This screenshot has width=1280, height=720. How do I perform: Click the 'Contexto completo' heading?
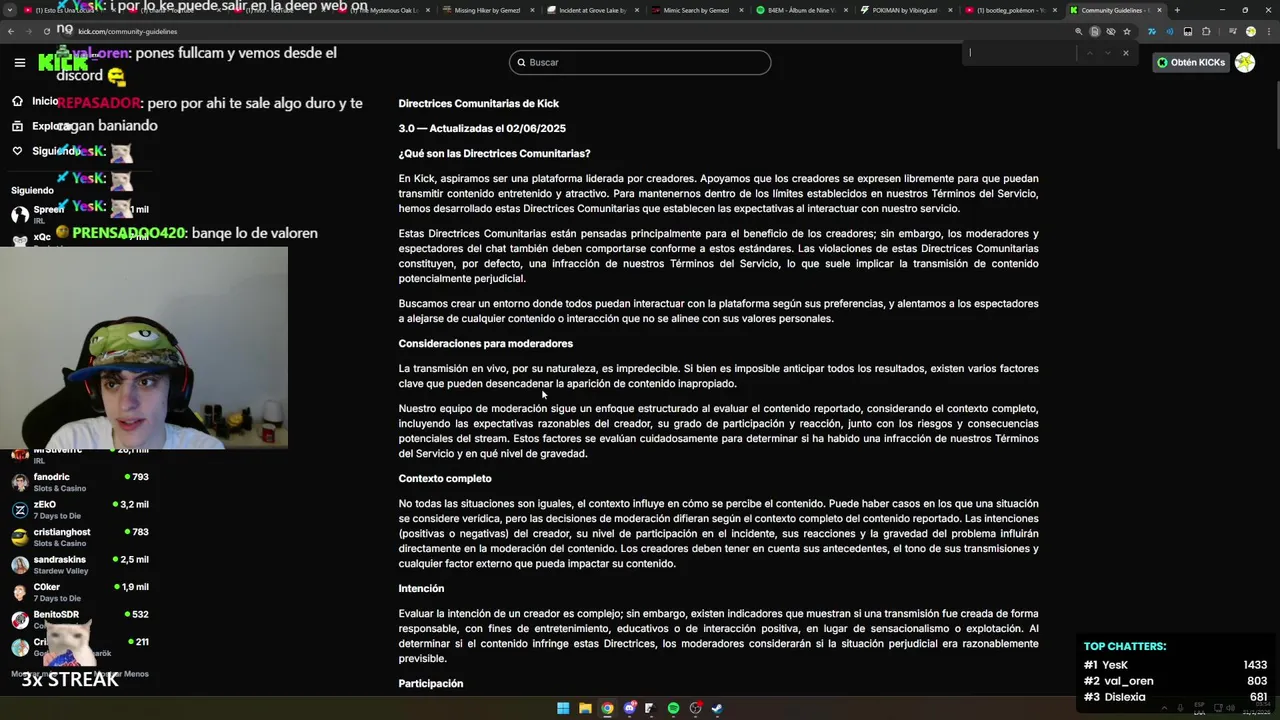(x=445, y=478)
